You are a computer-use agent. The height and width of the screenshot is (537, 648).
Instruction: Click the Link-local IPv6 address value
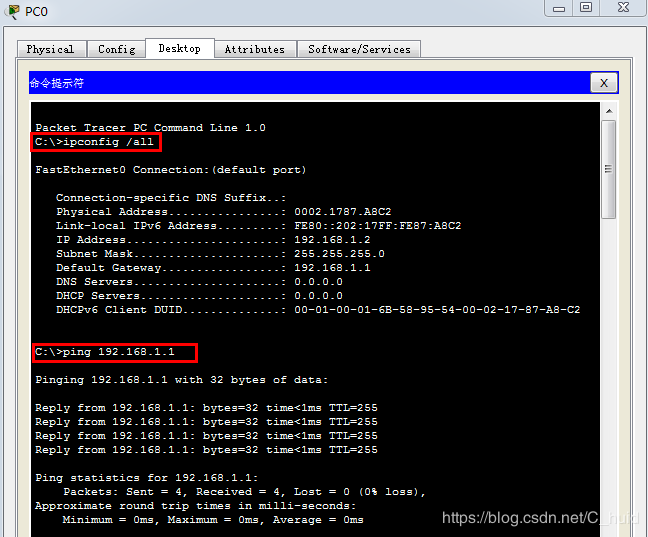coord(378,226)
